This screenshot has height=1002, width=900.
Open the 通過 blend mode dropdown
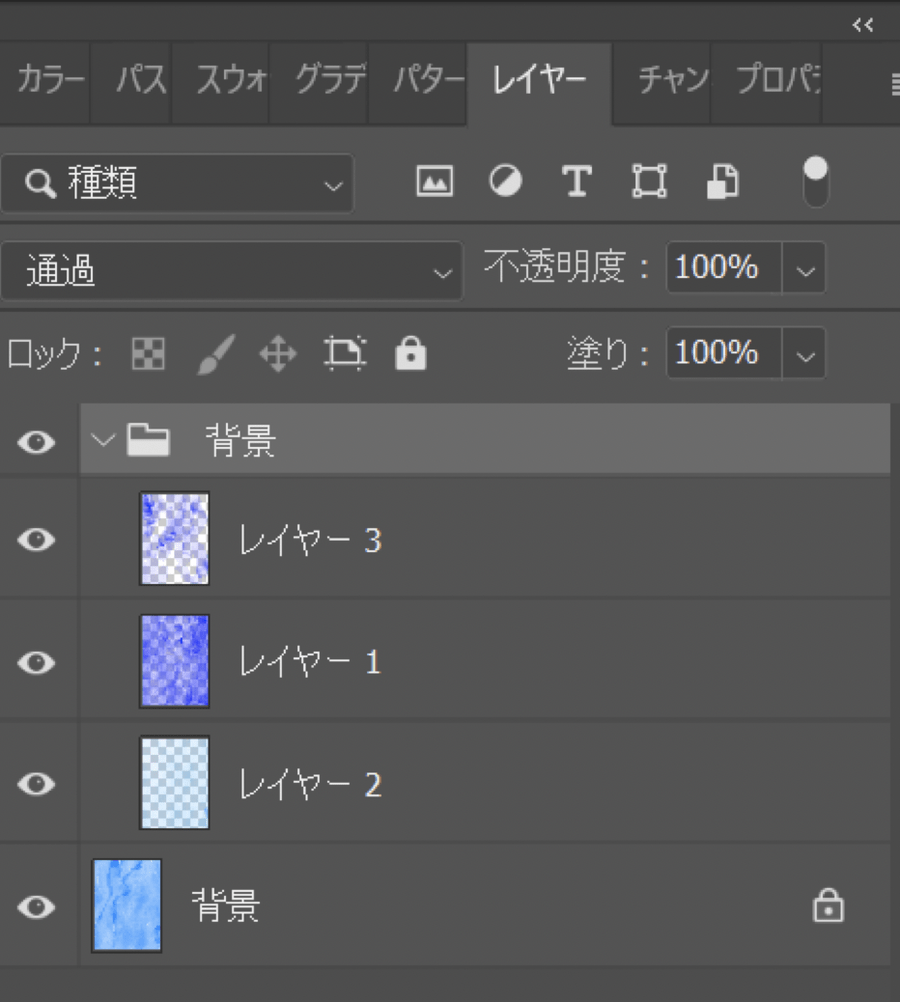(231, 270)
